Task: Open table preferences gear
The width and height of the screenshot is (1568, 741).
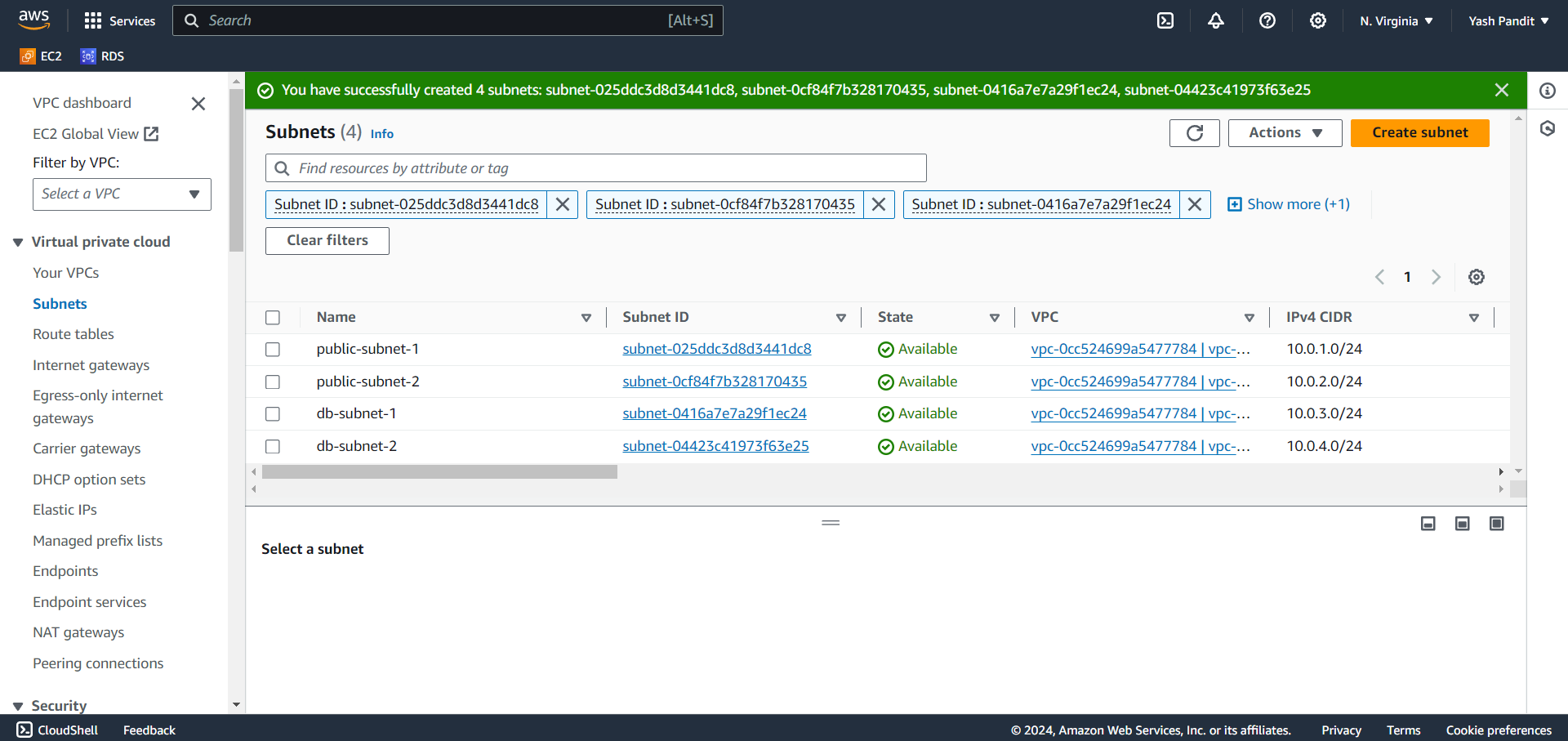Action: coord(1477,277)
